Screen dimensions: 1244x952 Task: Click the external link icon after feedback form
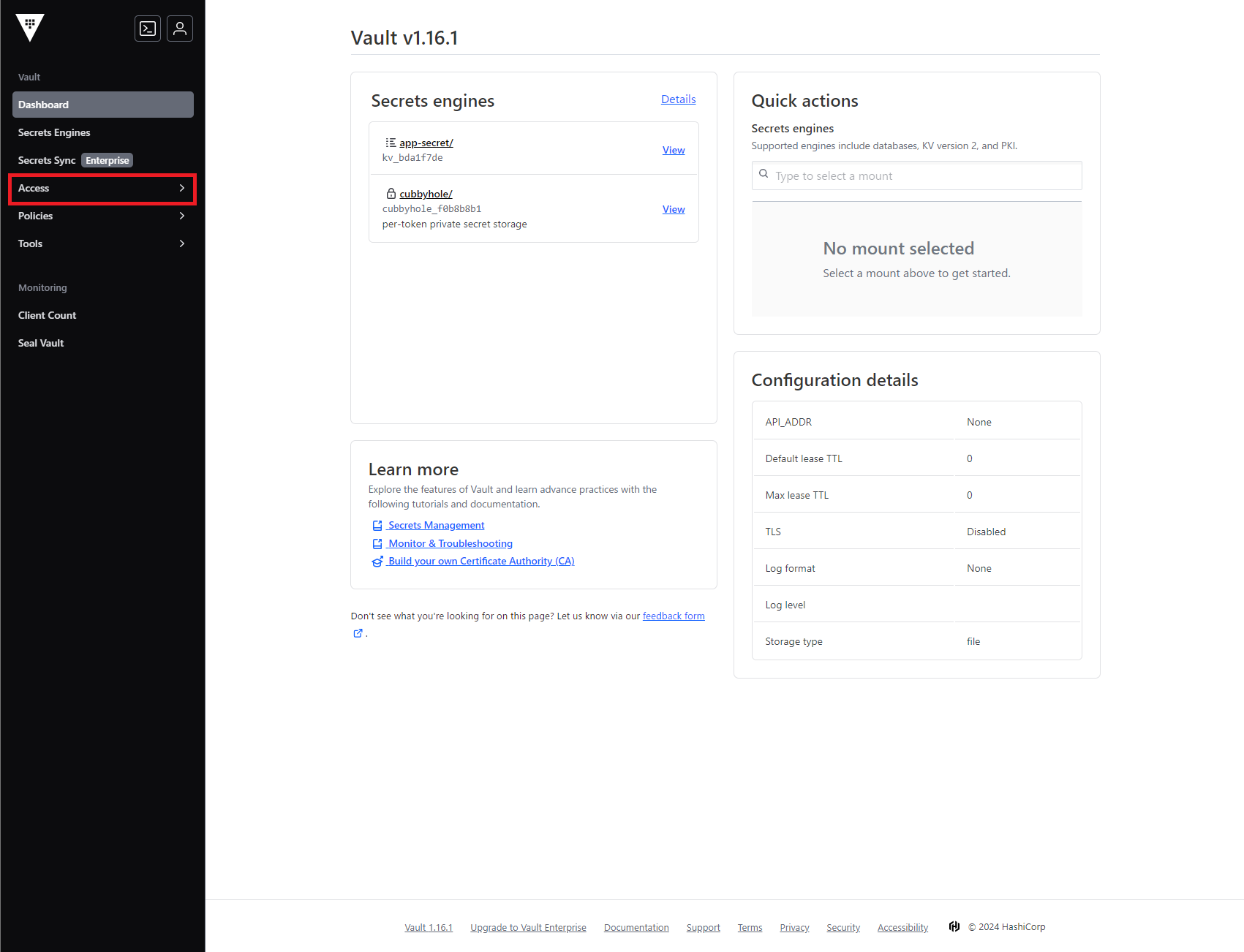(358, 633)
